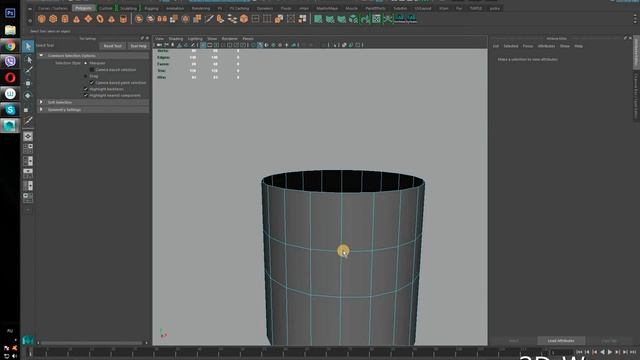
Task: Create a polygon cylinder from the shelf
Action: 65,19
